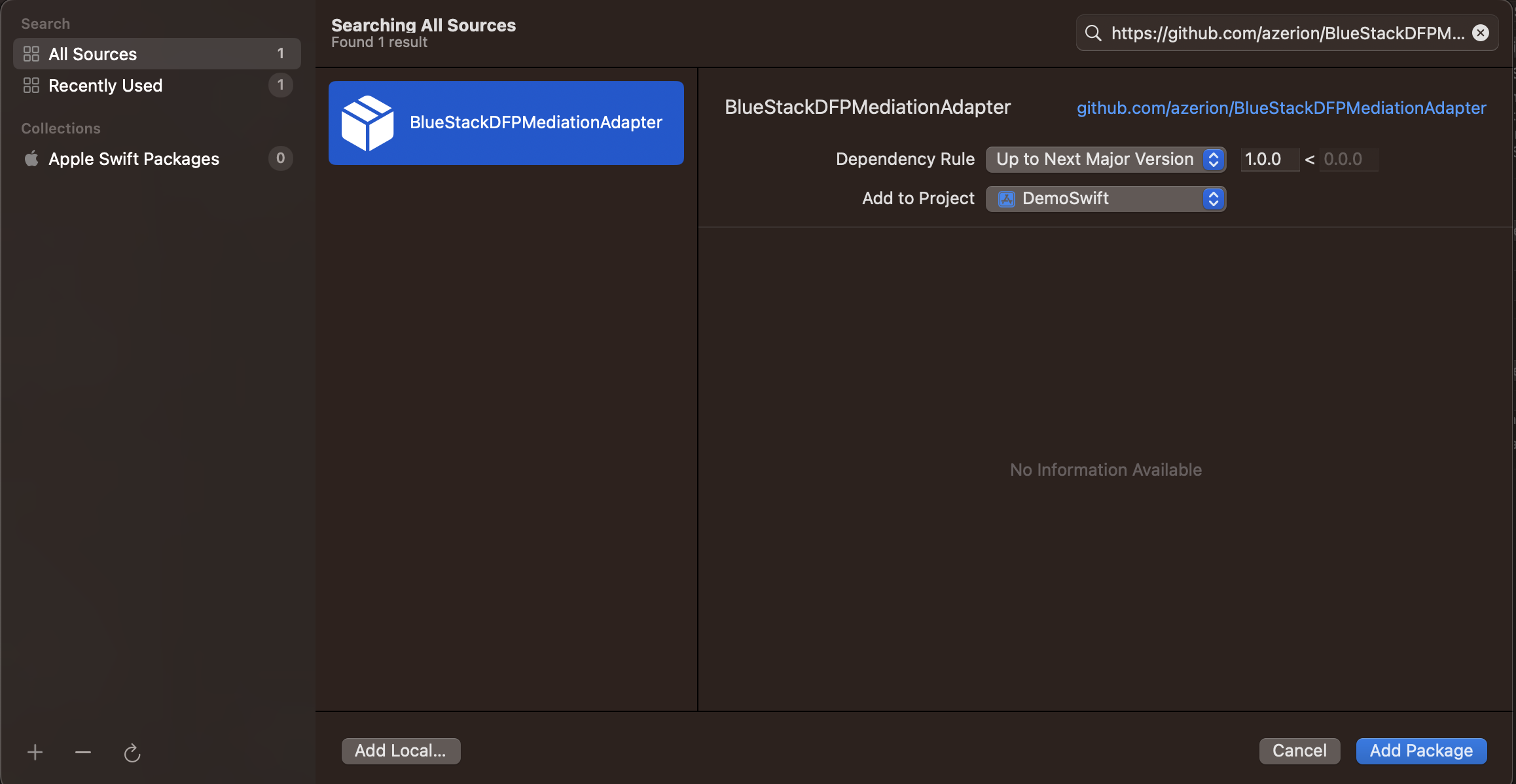Click the Add Package button
The height and width of the screenshot is (784, 1516).
[1421, 751]
